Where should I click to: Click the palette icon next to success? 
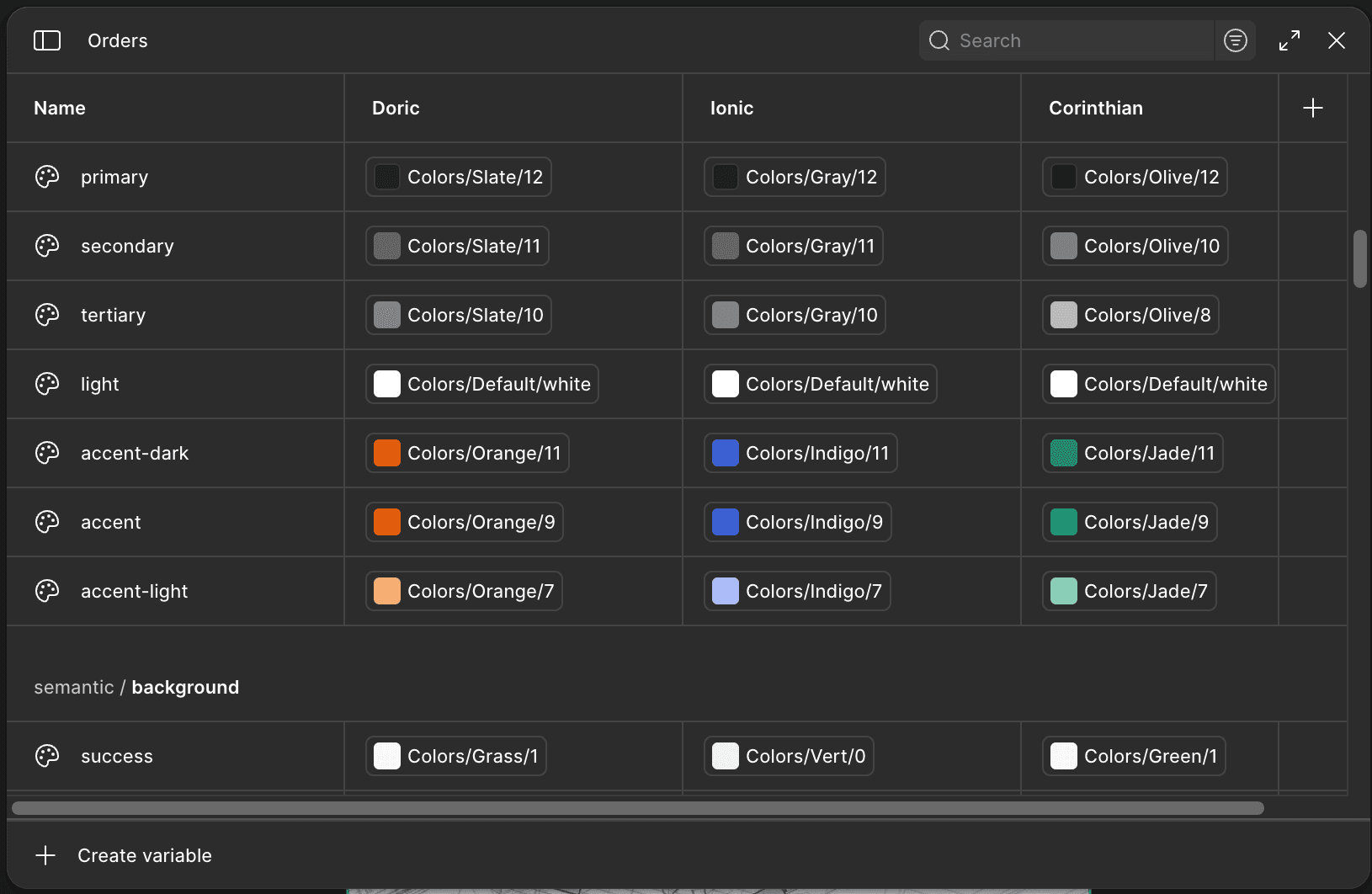coord(47,756)
